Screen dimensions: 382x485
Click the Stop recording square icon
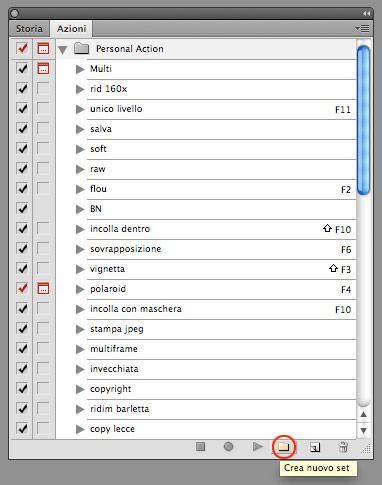pyautogui.click(x=200, y=446)
